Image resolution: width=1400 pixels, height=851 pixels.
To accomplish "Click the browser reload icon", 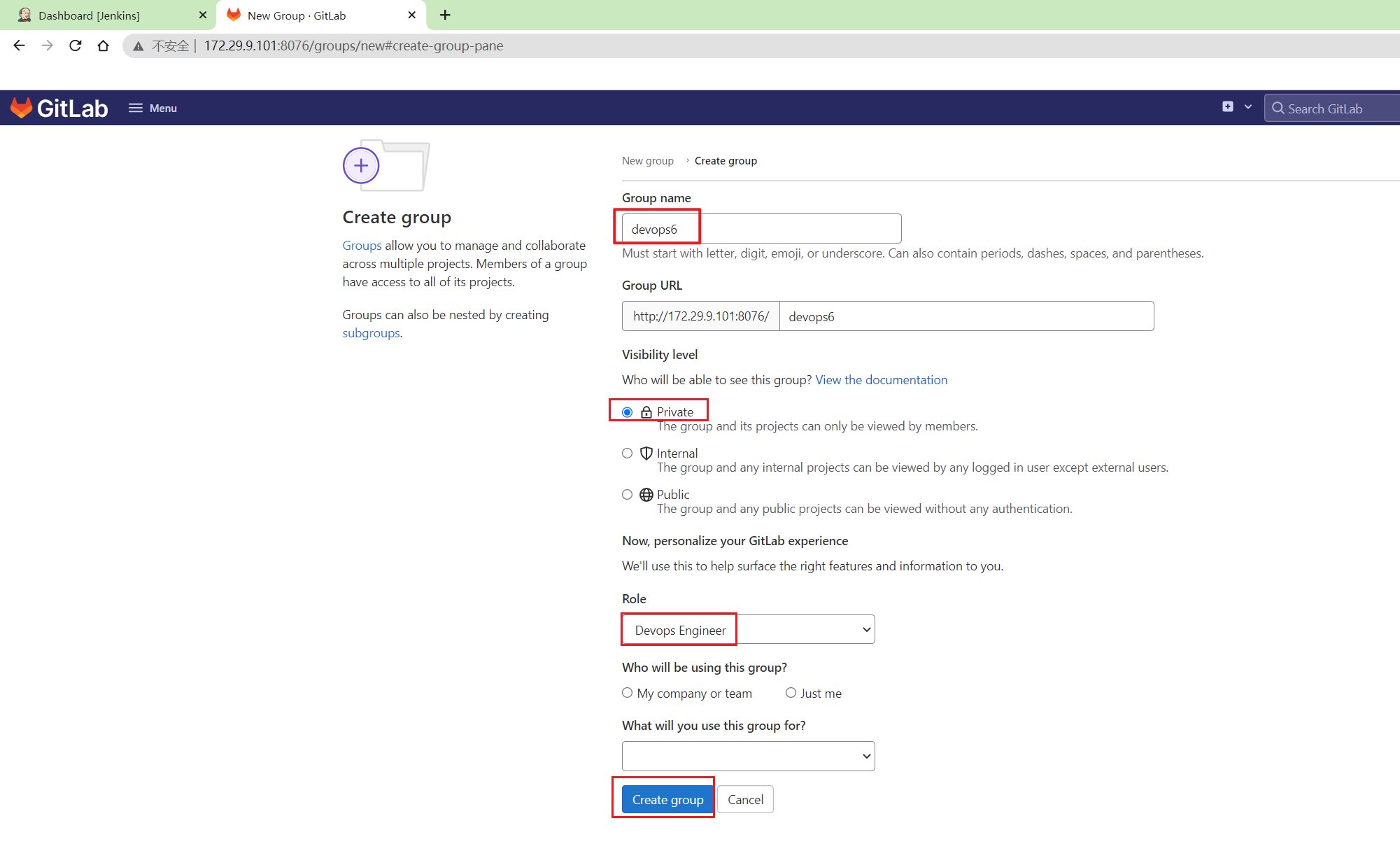I will tap(76, 45).
